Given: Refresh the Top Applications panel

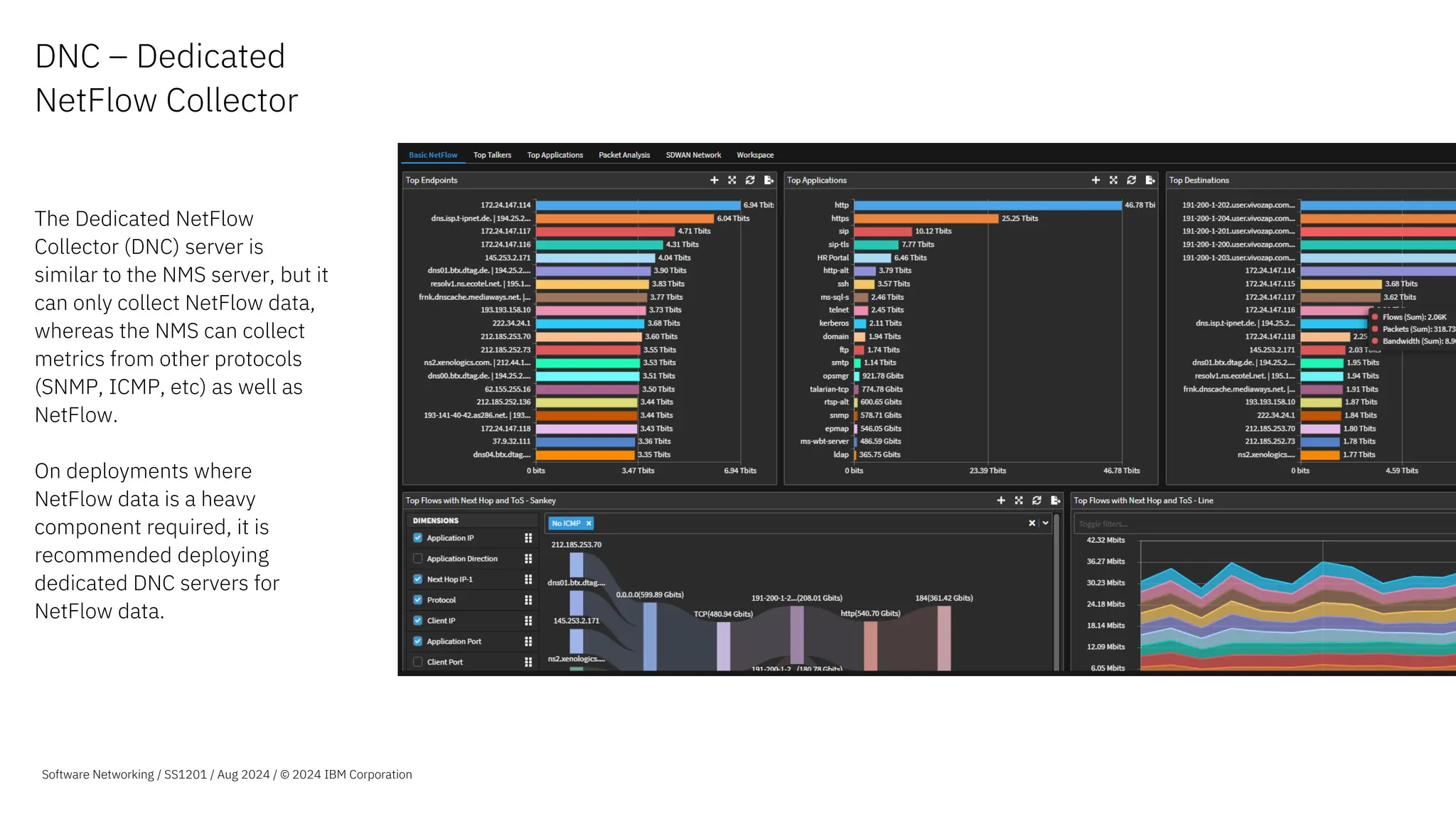Looking at the screenshot, I should tap(1132, 181).
